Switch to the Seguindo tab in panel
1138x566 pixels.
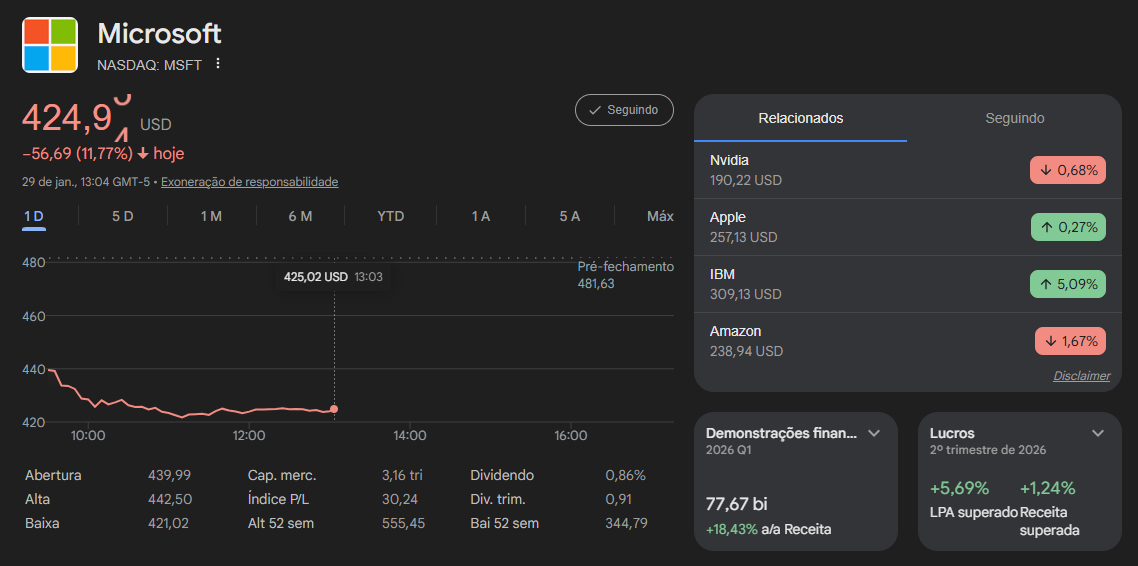(1014, 118)
